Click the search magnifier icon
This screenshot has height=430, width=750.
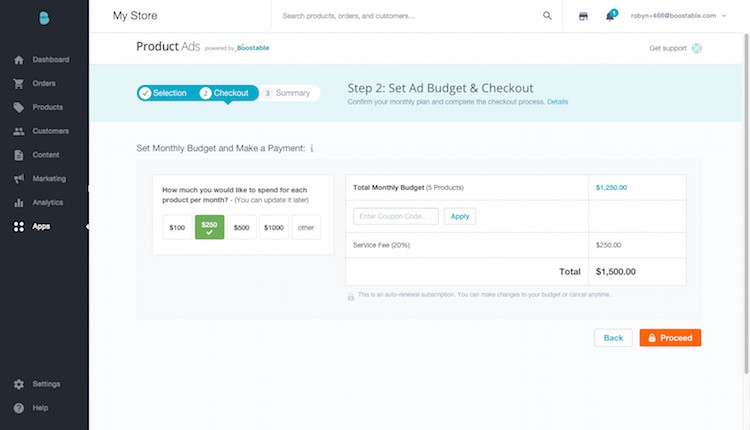coord(547,16)
